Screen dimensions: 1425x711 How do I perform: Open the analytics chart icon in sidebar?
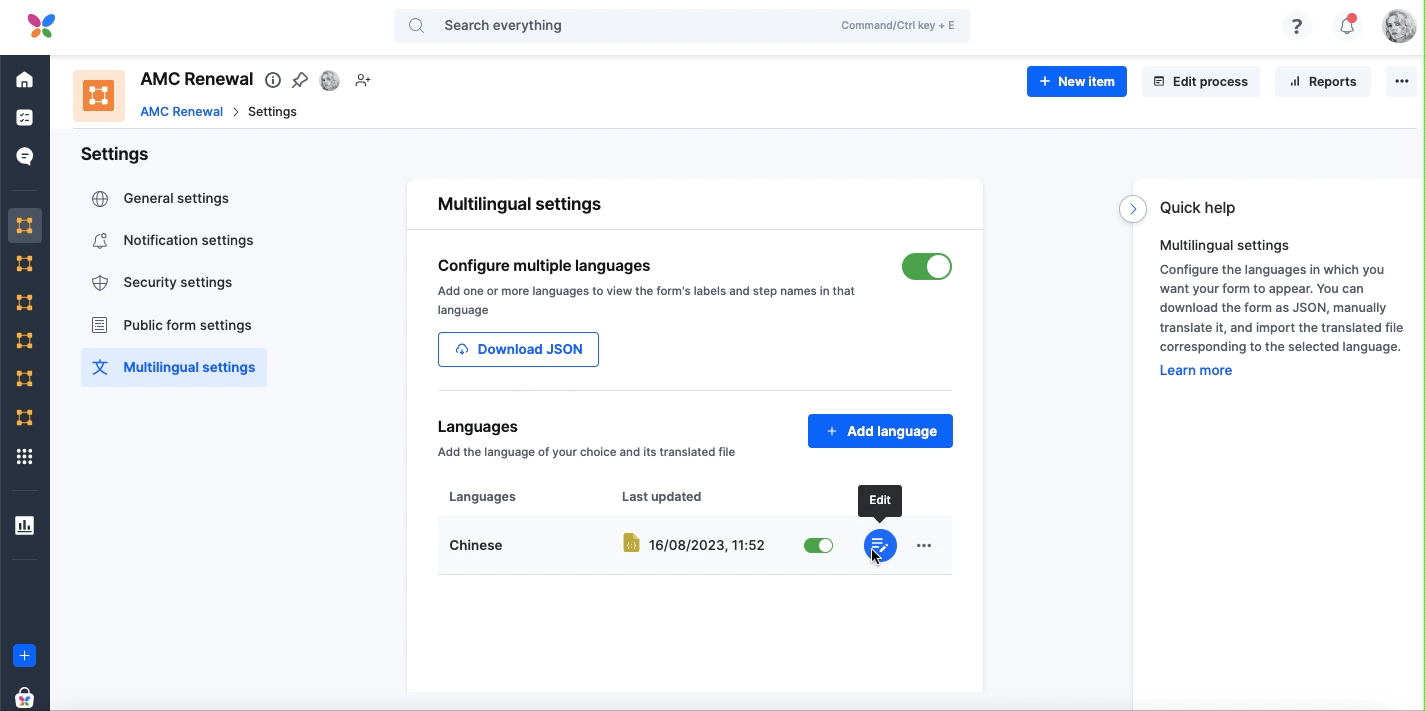click(25, 525)
